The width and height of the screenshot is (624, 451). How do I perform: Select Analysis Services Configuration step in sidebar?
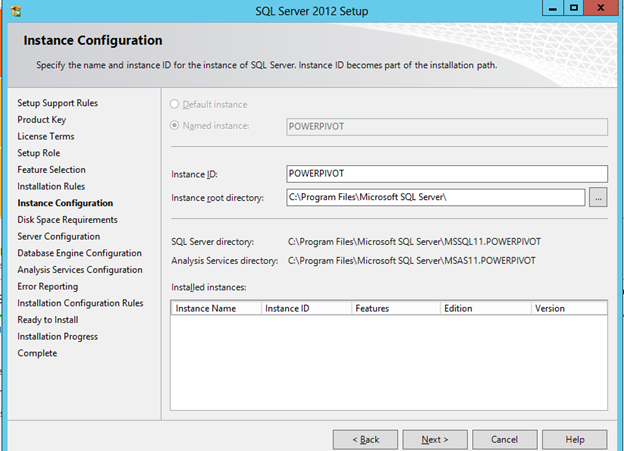[x=80, y=270]
